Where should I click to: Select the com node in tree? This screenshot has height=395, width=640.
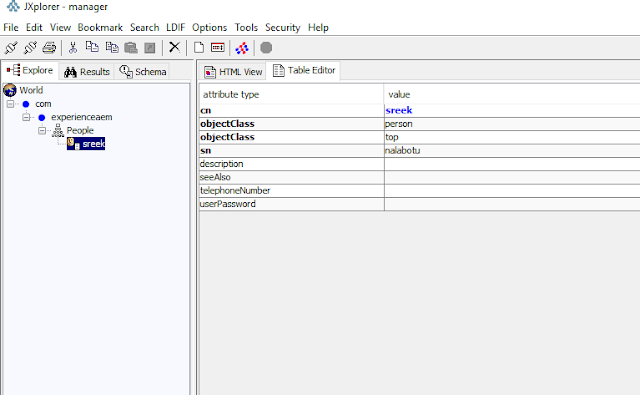point(43,104)
